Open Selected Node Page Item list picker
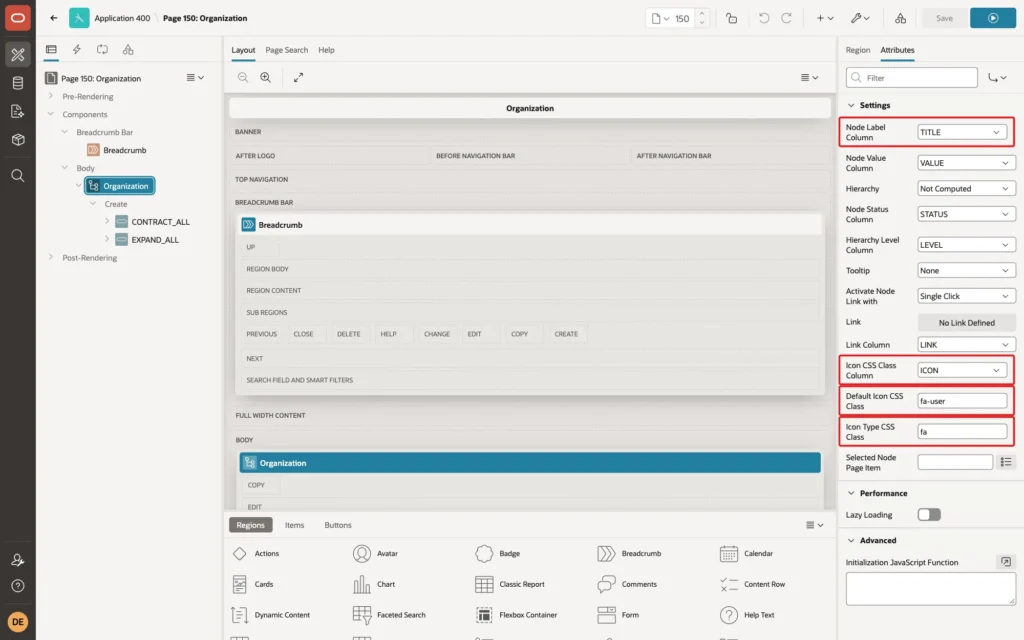The height and width of the screenshot is (640, 1024). click(1006, 462)
